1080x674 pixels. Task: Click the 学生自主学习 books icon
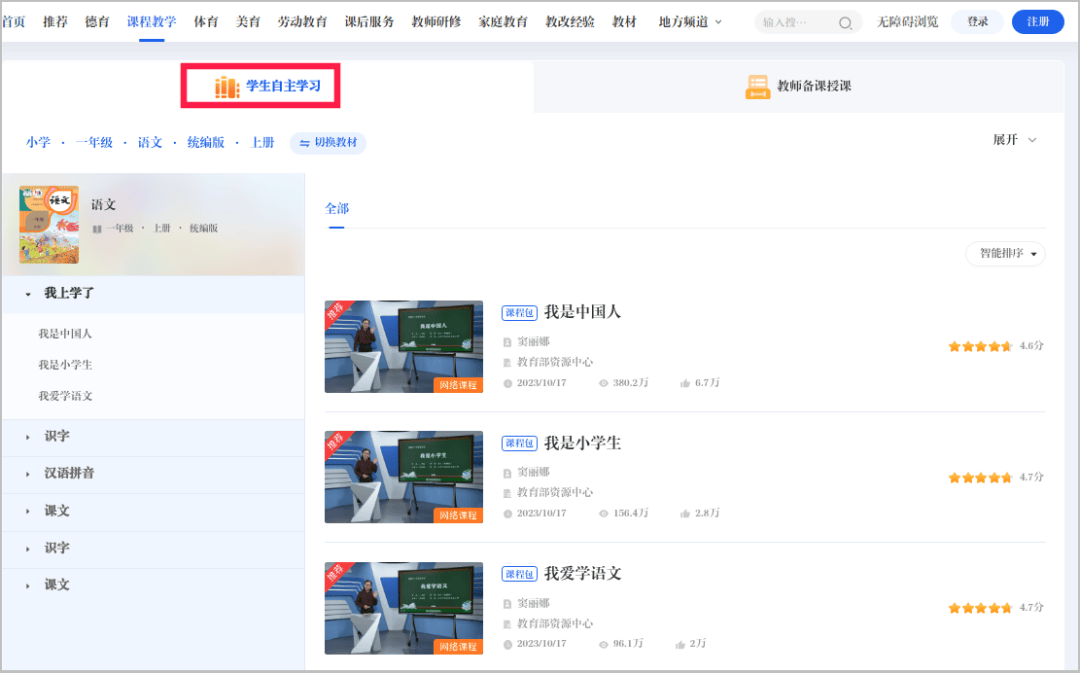[x=227, y=87]
